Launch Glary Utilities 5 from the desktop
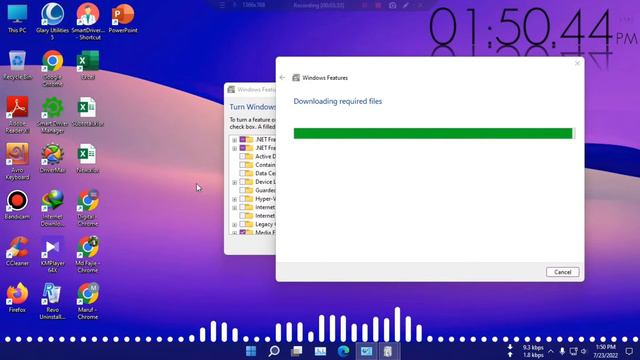The image size is (640, 360). [52, 21]
